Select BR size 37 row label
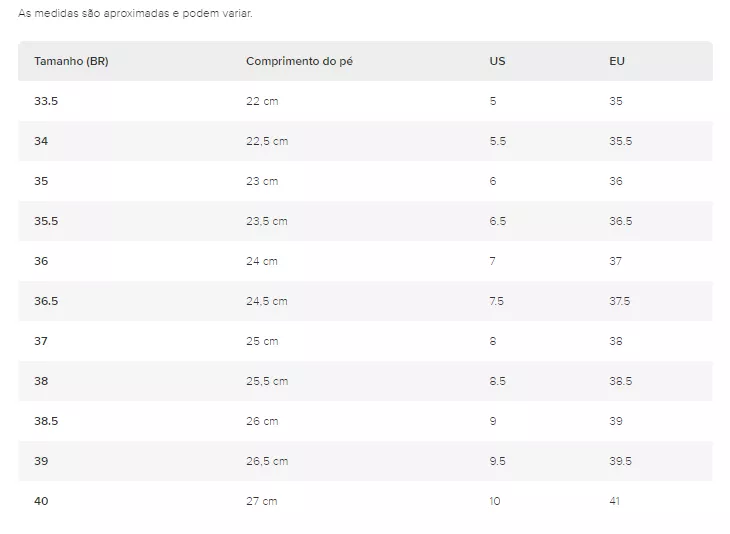This screenshot has width=730, height=534. click(x=41, y=341)
